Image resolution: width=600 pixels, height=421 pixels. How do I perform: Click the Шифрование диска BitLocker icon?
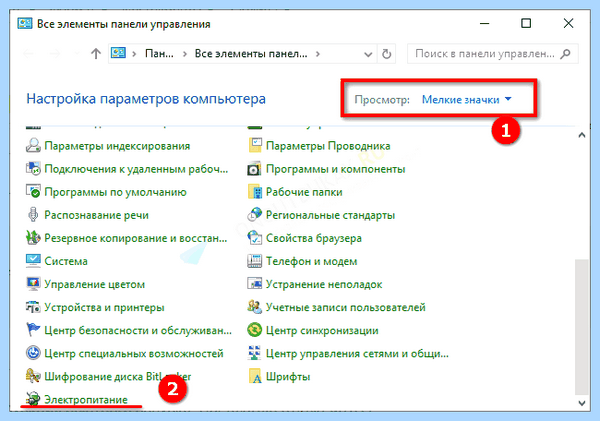pos(33,376)
